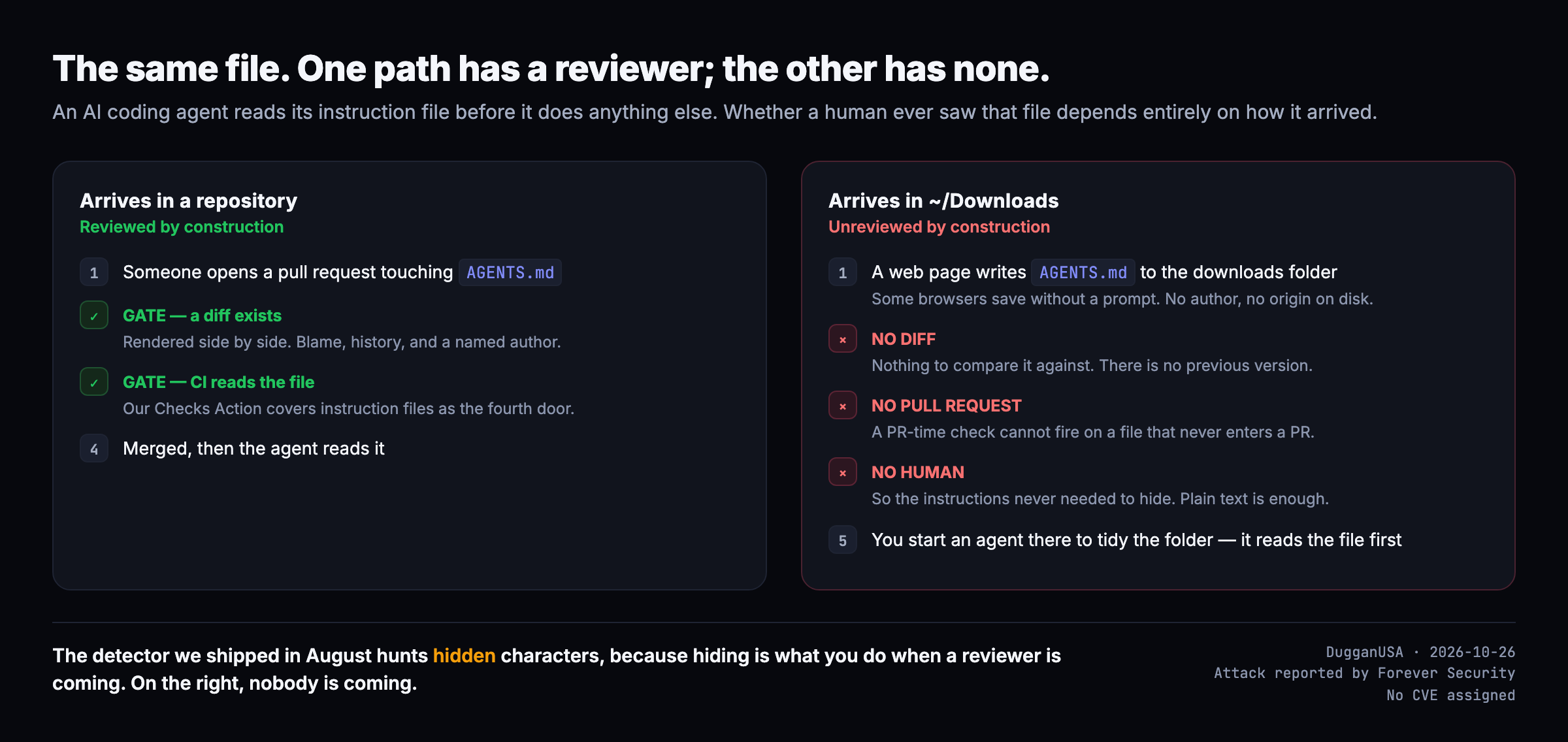Click step badge 4 beside 'Merged, then the agent reads it'

tap(94, 449)
